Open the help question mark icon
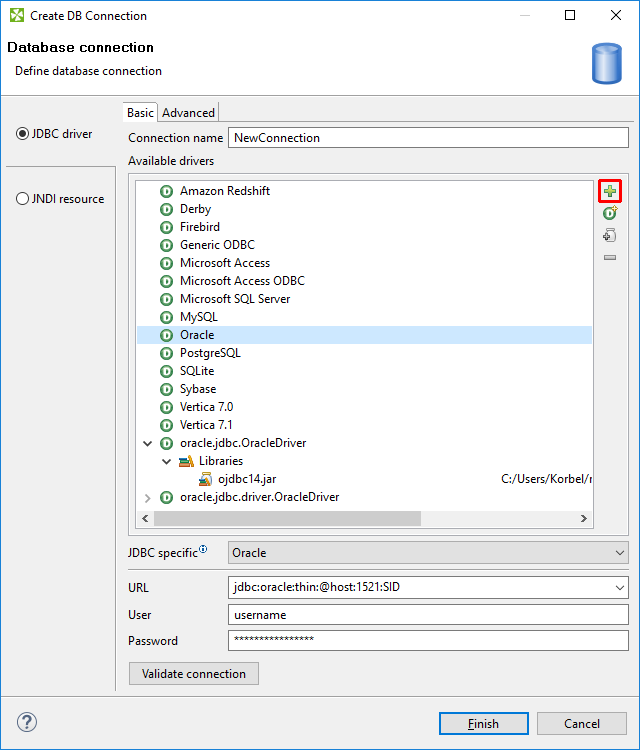This screenshot has width=640, height=750. [27, 722]
